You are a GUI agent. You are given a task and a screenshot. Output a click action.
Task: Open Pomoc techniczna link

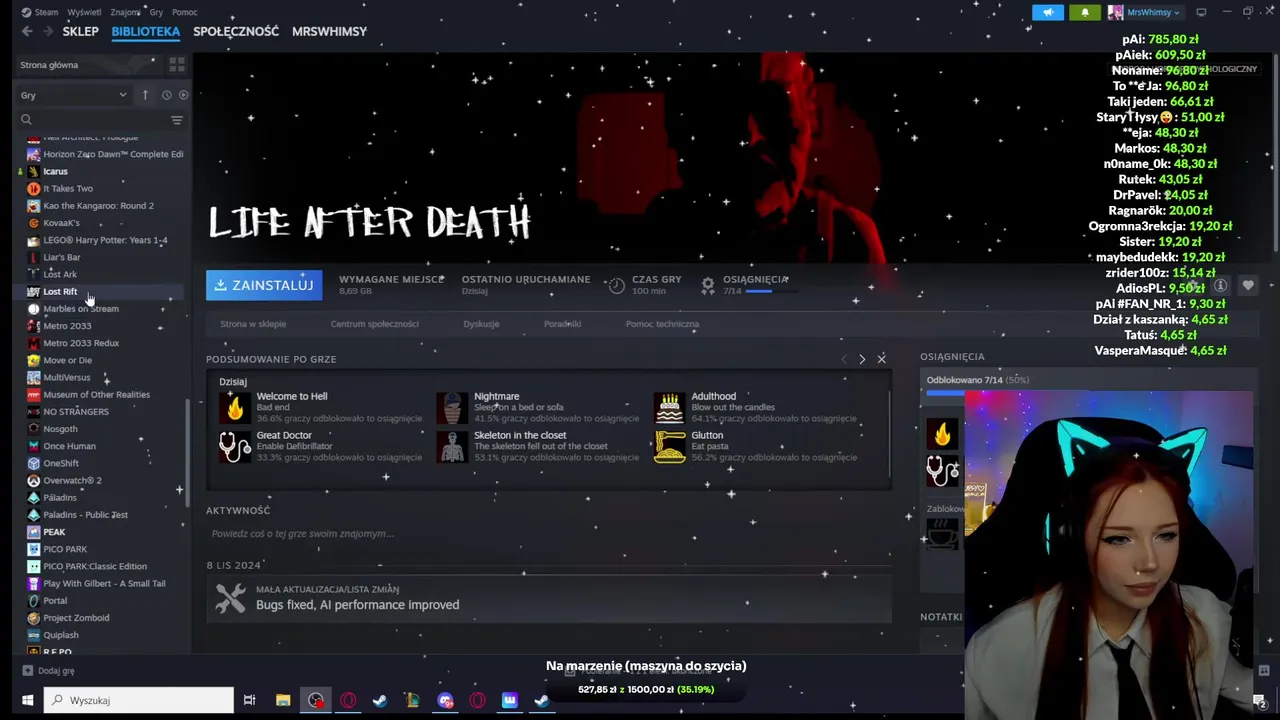(662, 324)
